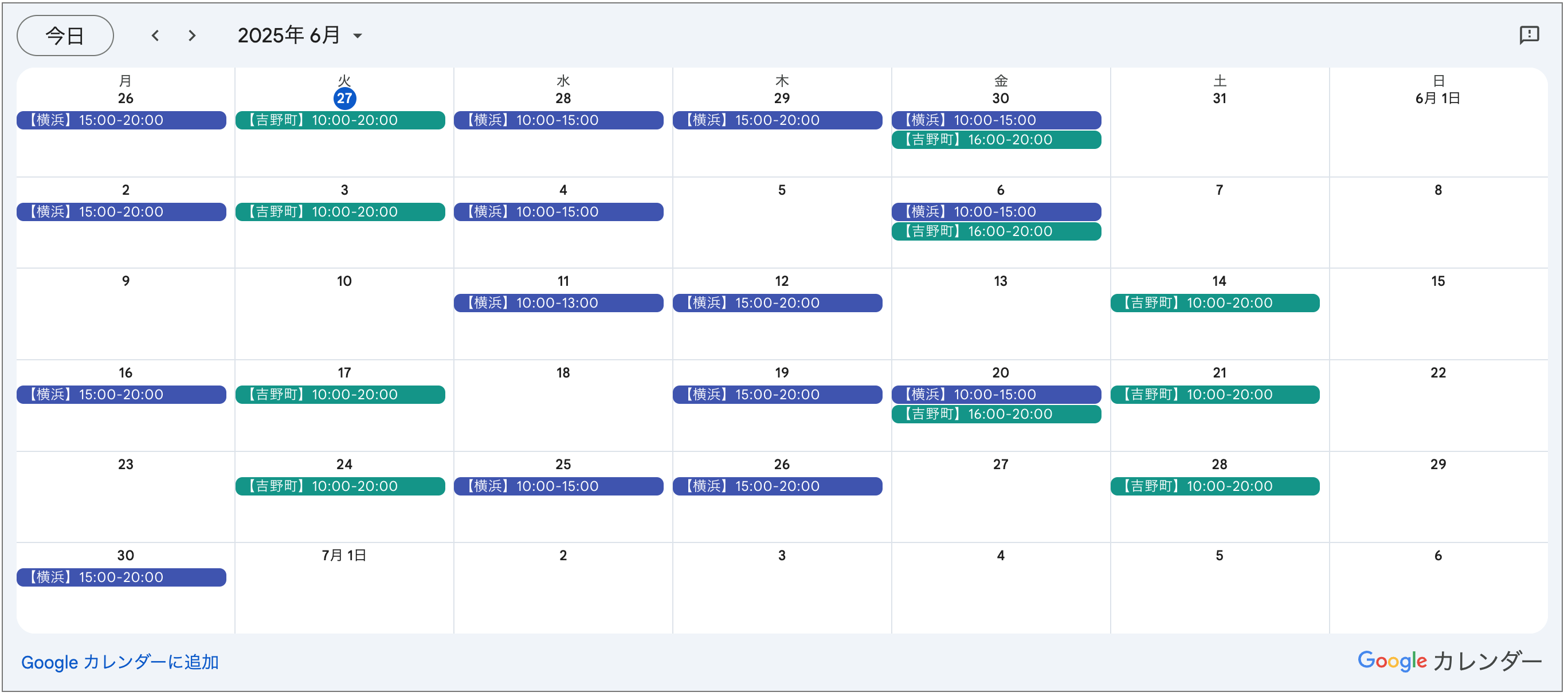Open 吉野町 16:00-20:00 event on June 20
The image size is (1568, 700).
click(x=997, y=414)
